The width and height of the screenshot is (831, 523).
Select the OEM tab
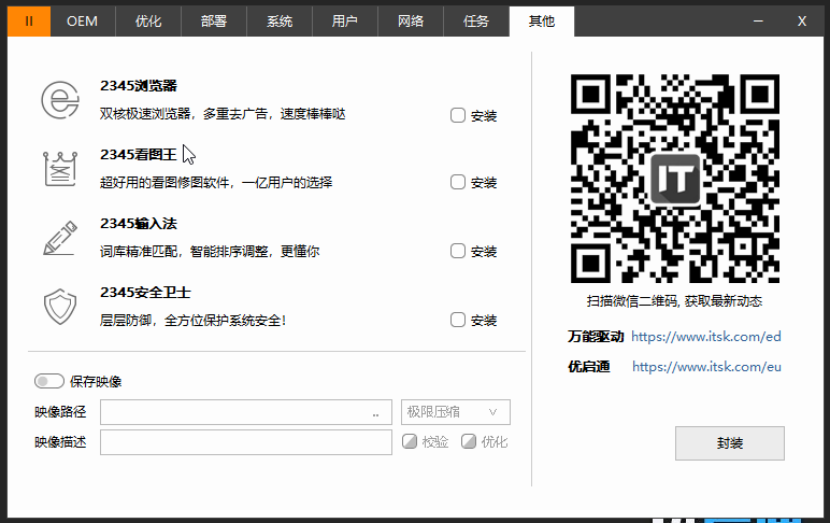[x=82, y=21]
